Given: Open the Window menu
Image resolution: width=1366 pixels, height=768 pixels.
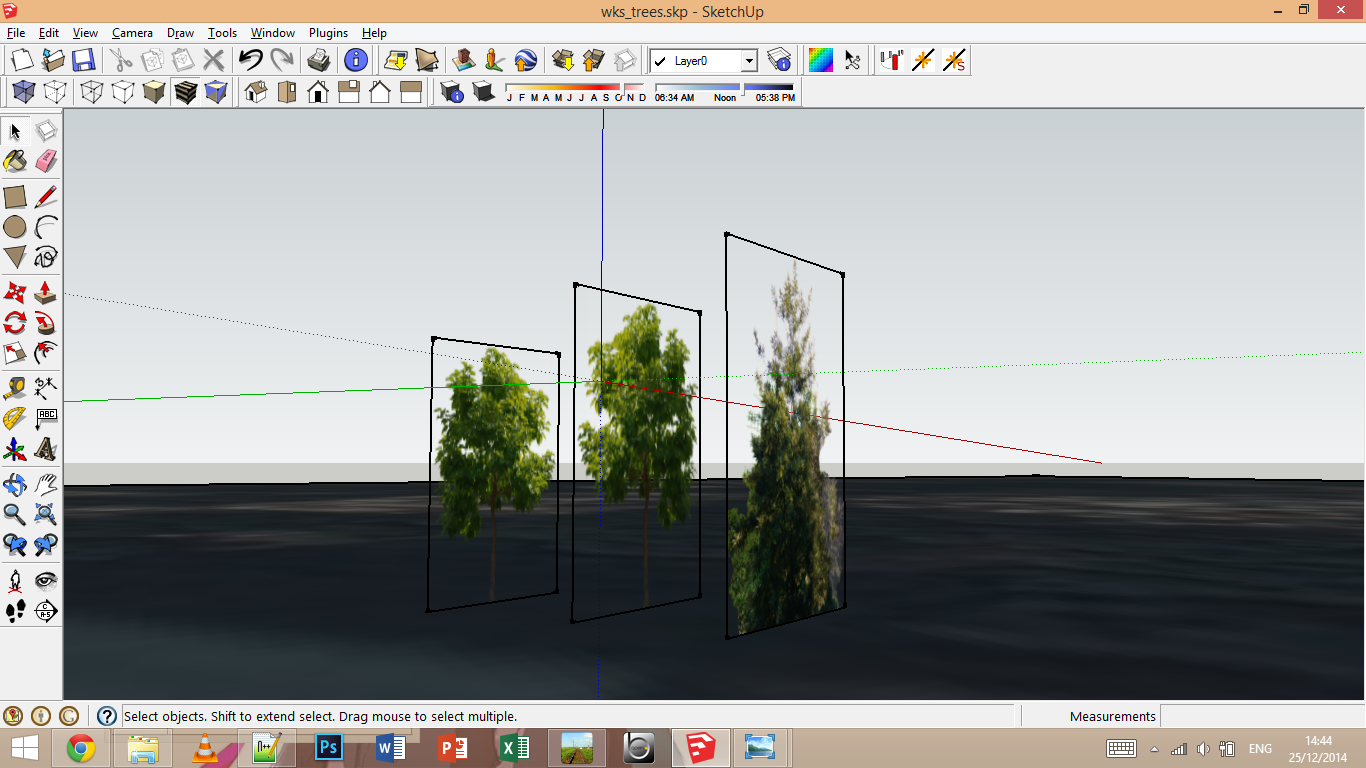Looking at the screenshot, I should [x=273, y=33].
